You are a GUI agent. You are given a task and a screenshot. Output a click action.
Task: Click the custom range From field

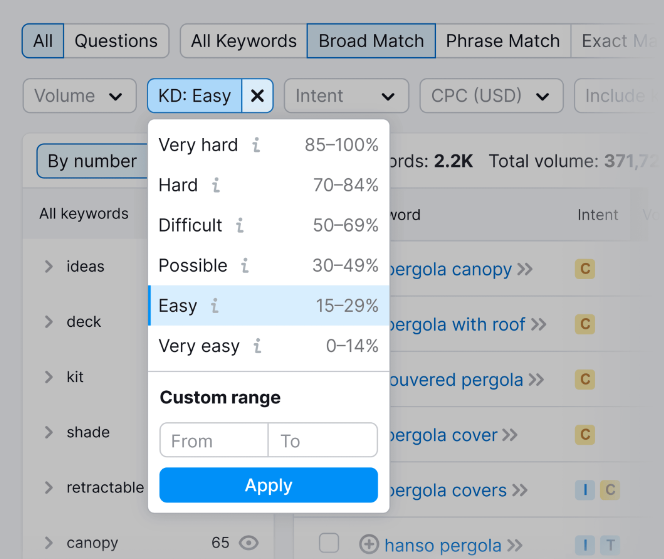coord(213,441)
